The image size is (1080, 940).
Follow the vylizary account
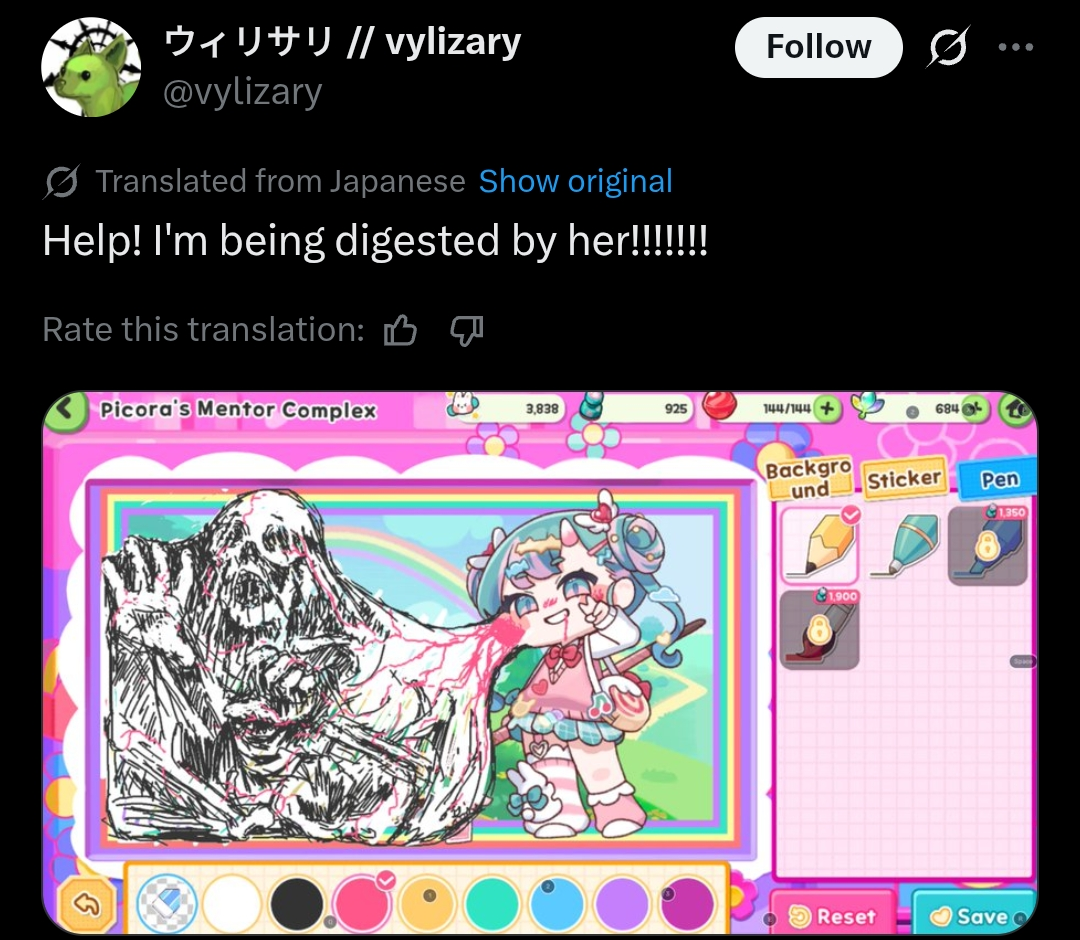pyautogui.click(x=818, y=47)
